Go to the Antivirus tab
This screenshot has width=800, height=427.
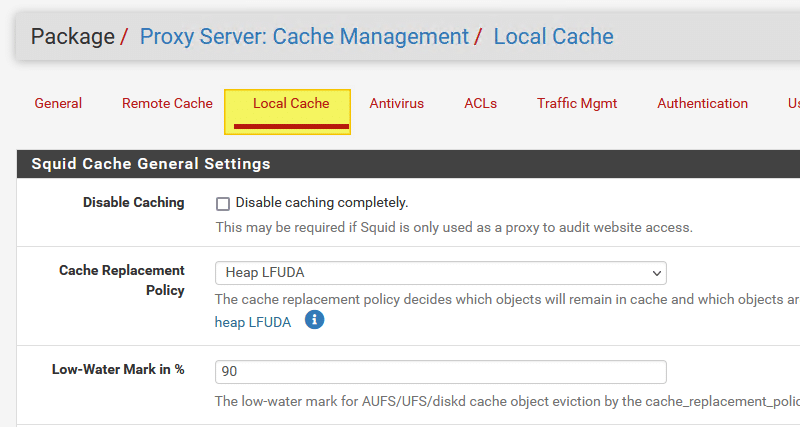click(397, 103)
